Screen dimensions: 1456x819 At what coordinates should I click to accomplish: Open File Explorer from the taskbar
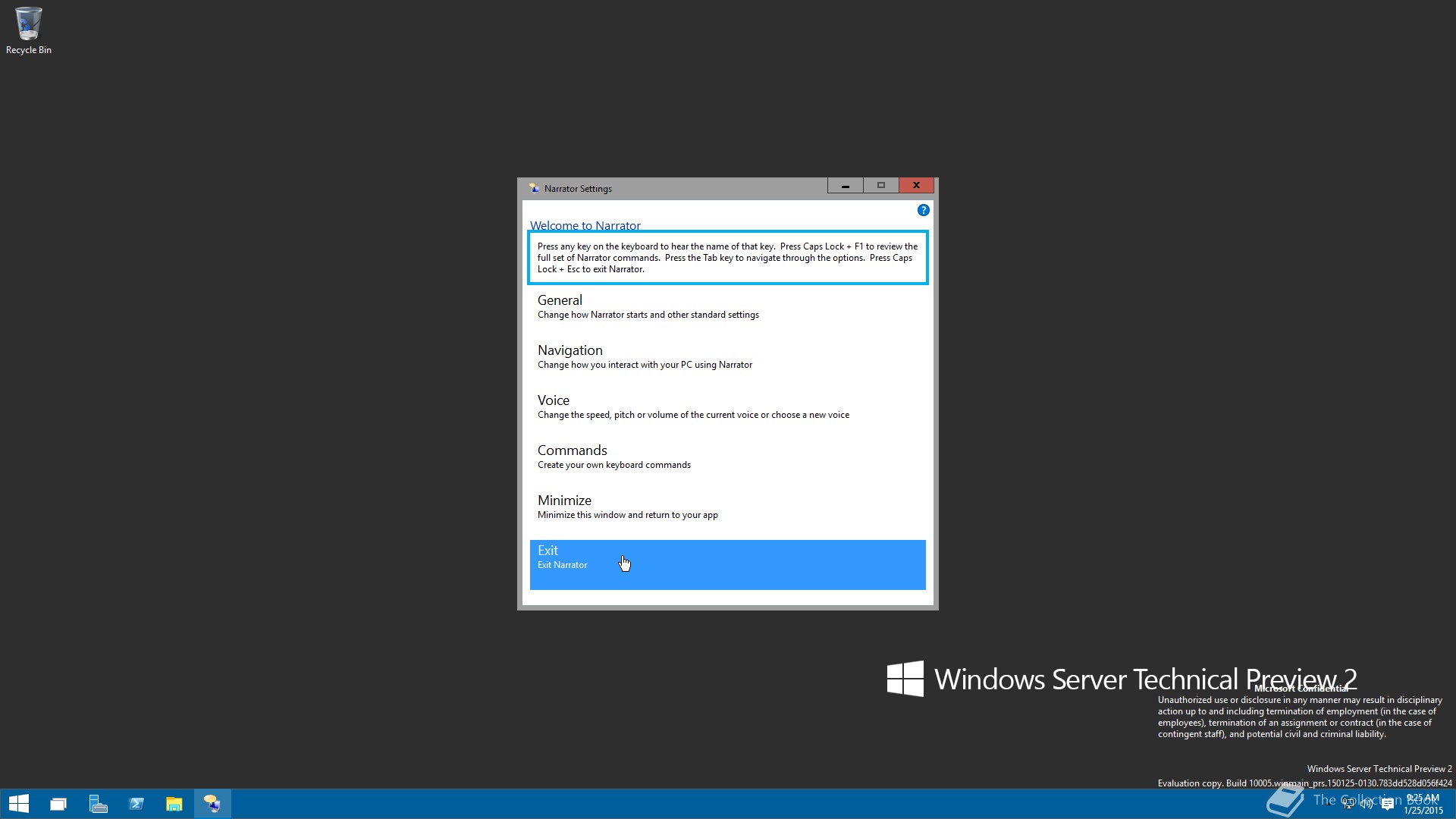tap(174, 804)
